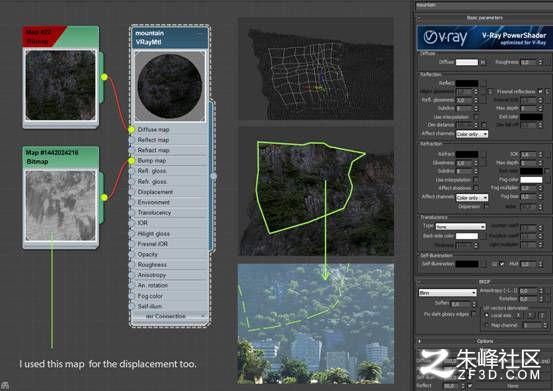
Task: Collapse the Basic parameters rollout header
Action: [484, 18]
